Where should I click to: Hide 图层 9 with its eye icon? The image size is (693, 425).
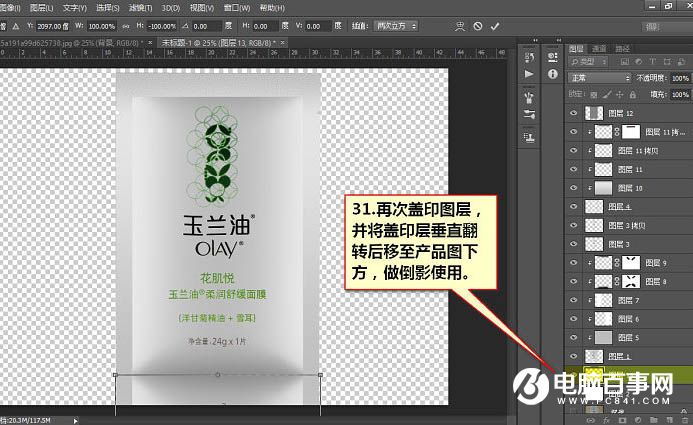coord(574,262)
